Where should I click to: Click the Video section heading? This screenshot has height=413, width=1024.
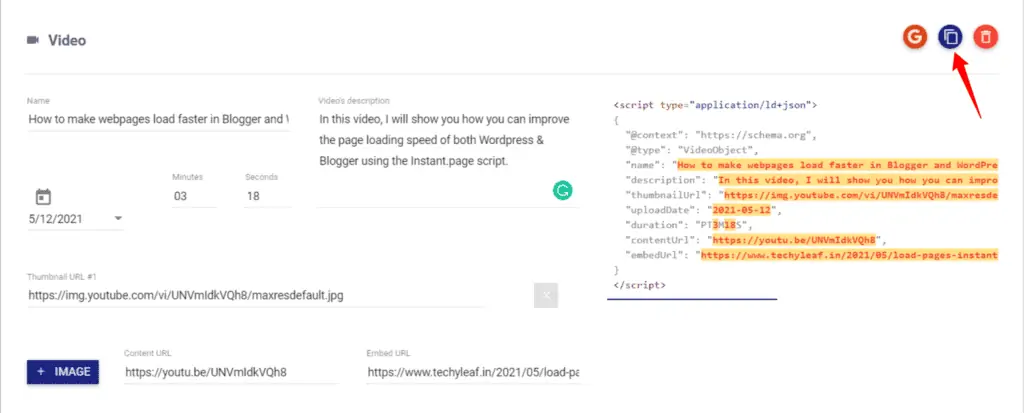[x=67, y=41]
